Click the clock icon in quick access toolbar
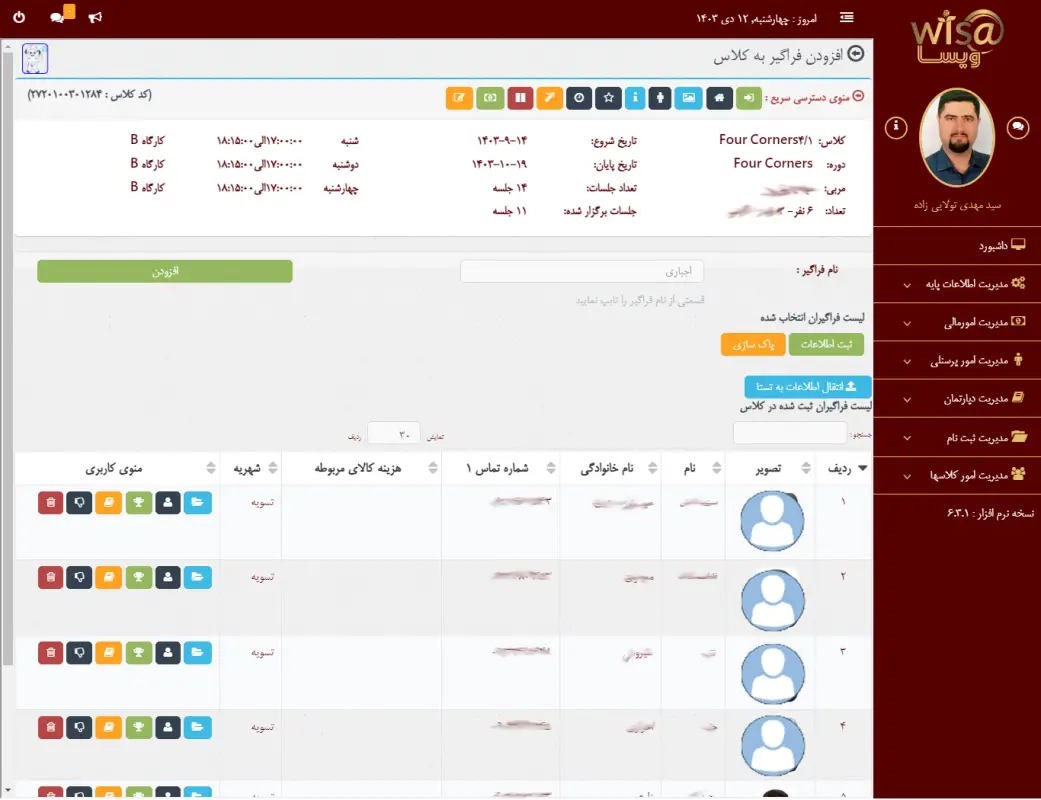This screenshot has height=800, width=1041. 579,97
